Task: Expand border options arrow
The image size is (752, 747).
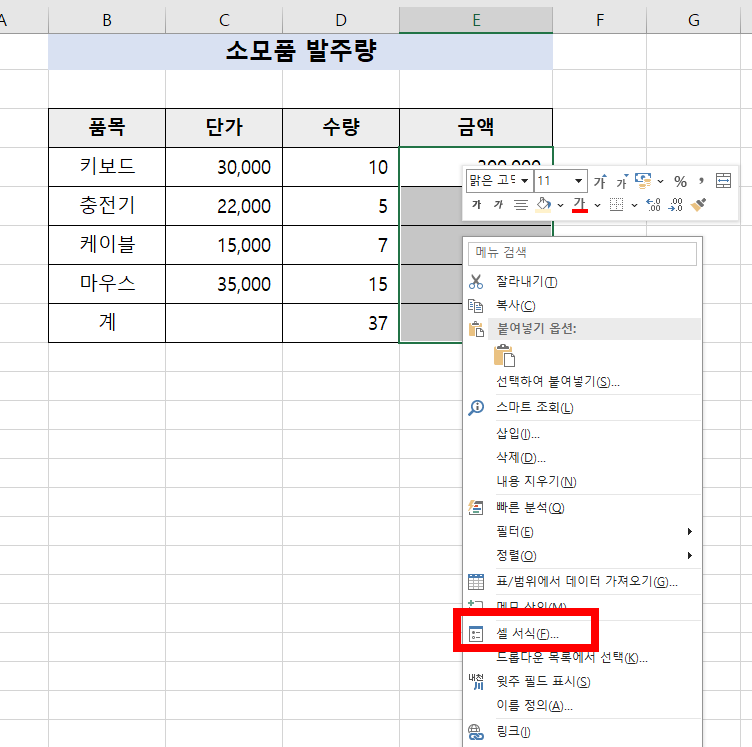Action: point(634,205)
